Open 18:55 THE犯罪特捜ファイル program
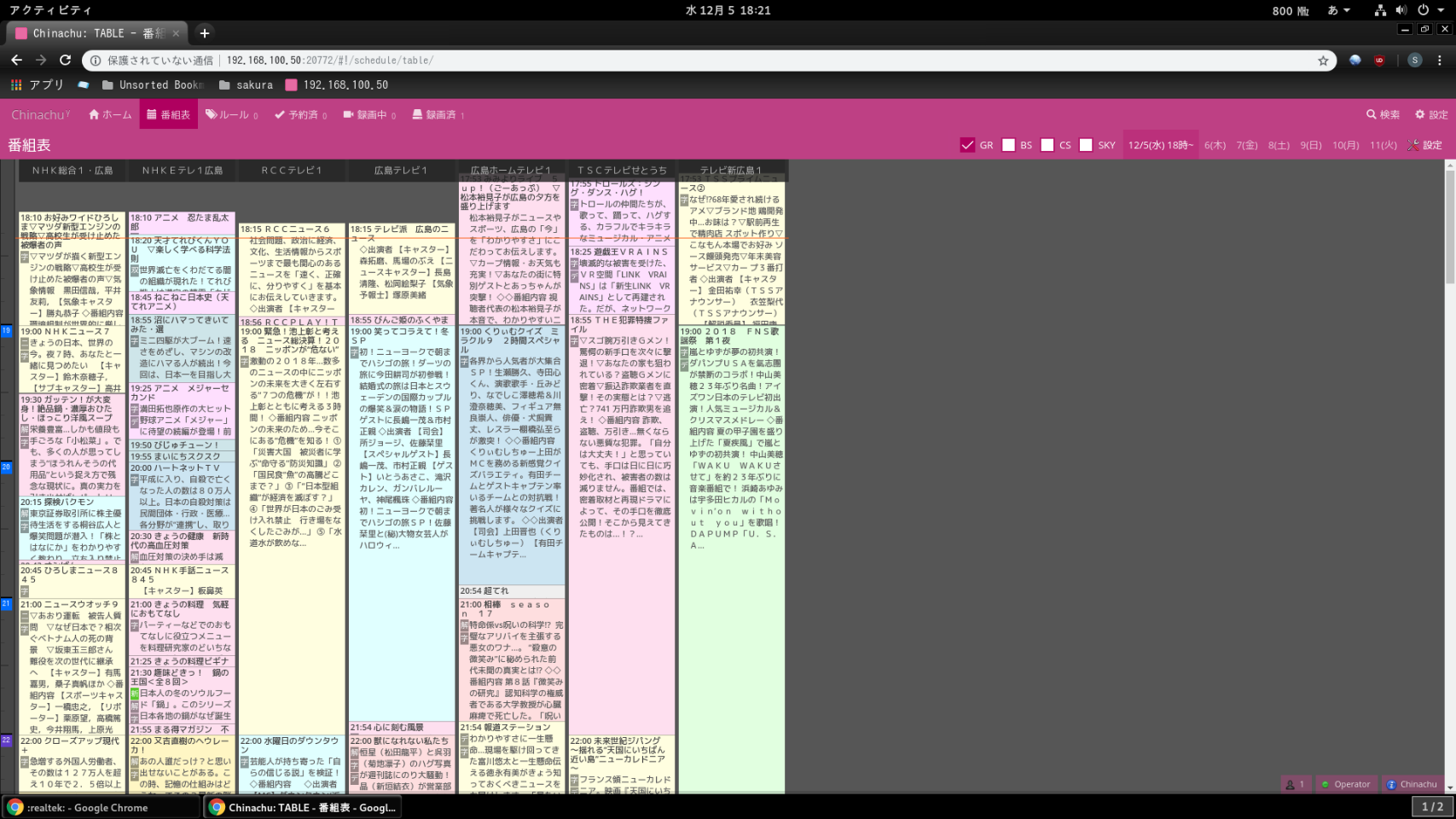1456x819 pixels. pos(622,525)
